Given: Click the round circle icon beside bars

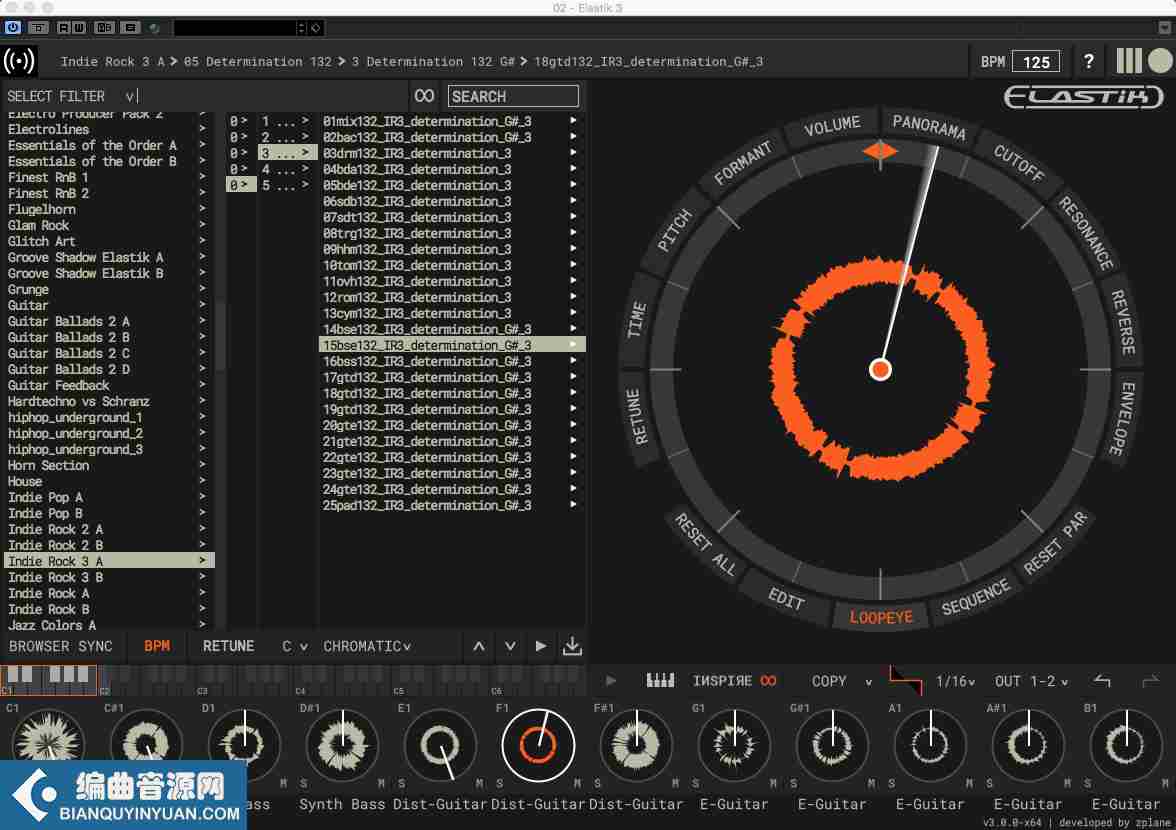Looking at the screenshot, I should coord(1160,61).
